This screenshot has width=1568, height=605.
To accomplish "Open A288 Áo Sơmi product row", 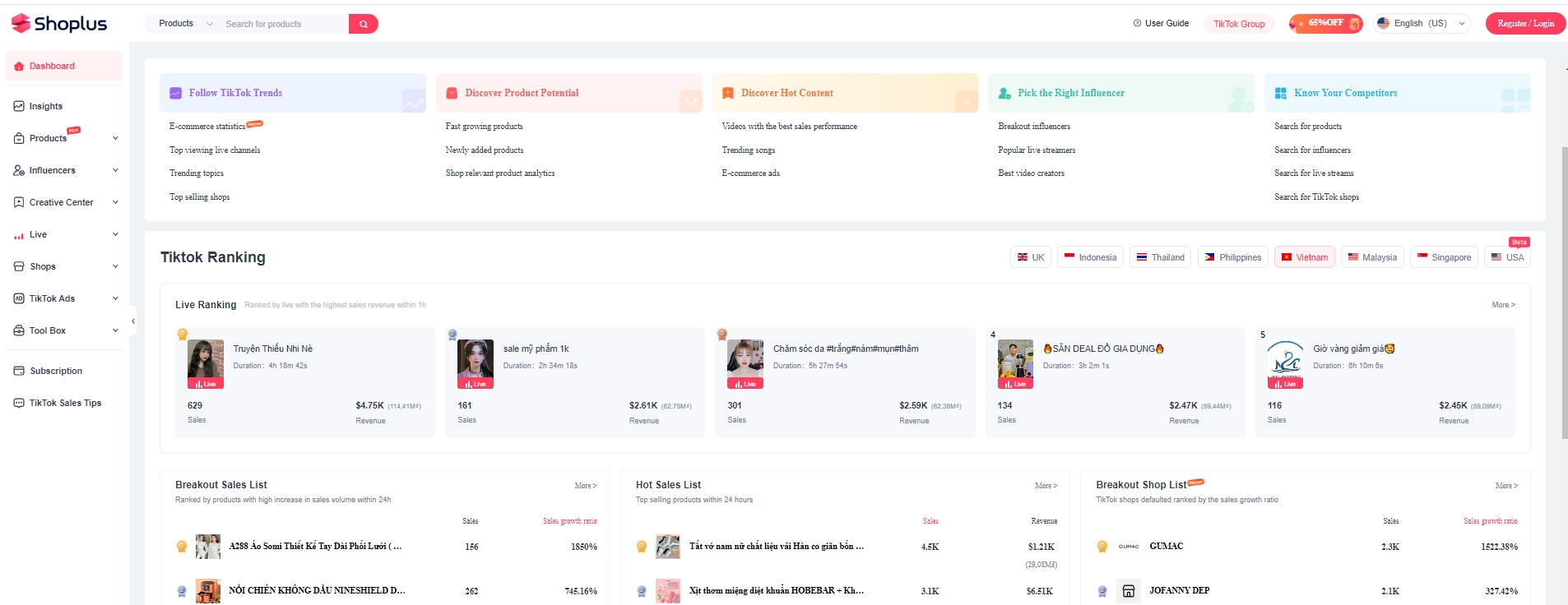I will (x=387, y=547).
